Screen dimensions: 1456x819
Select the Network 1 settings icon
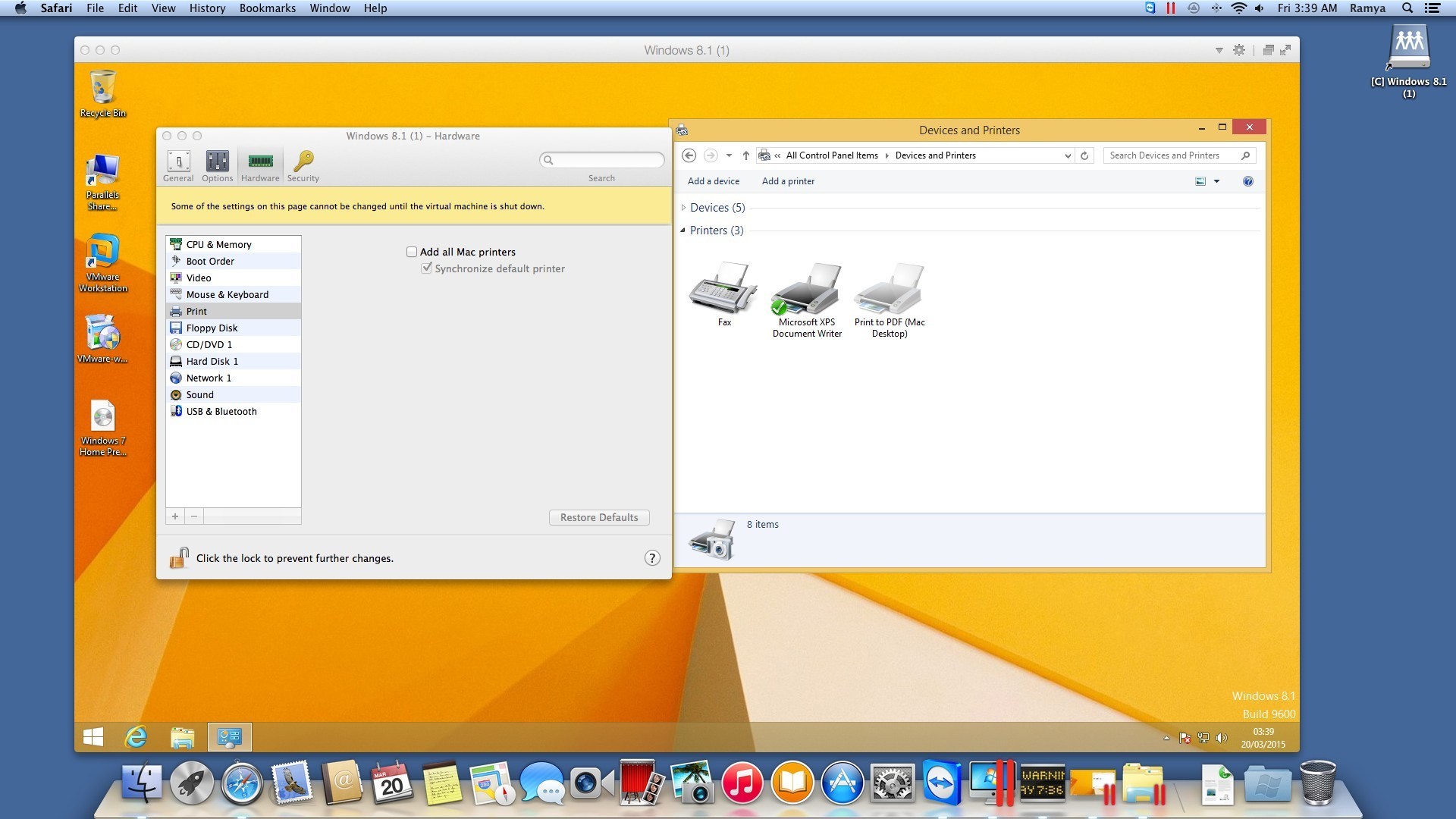click(175, 378)
